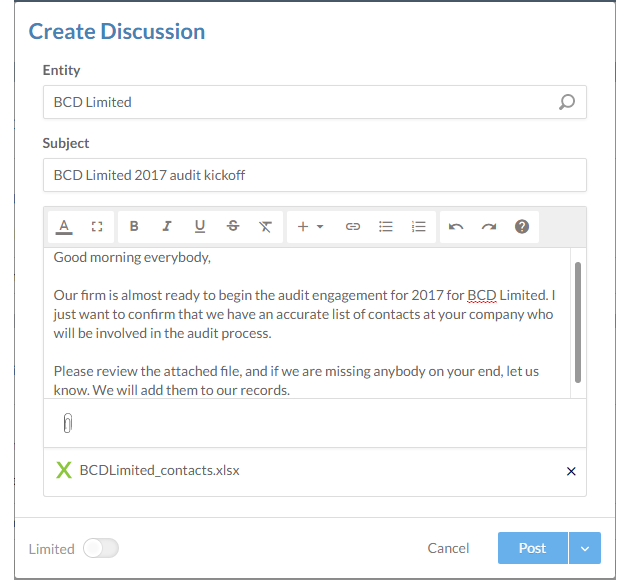
Task: Toggle underline text formatting
Action: click(200, 227)
